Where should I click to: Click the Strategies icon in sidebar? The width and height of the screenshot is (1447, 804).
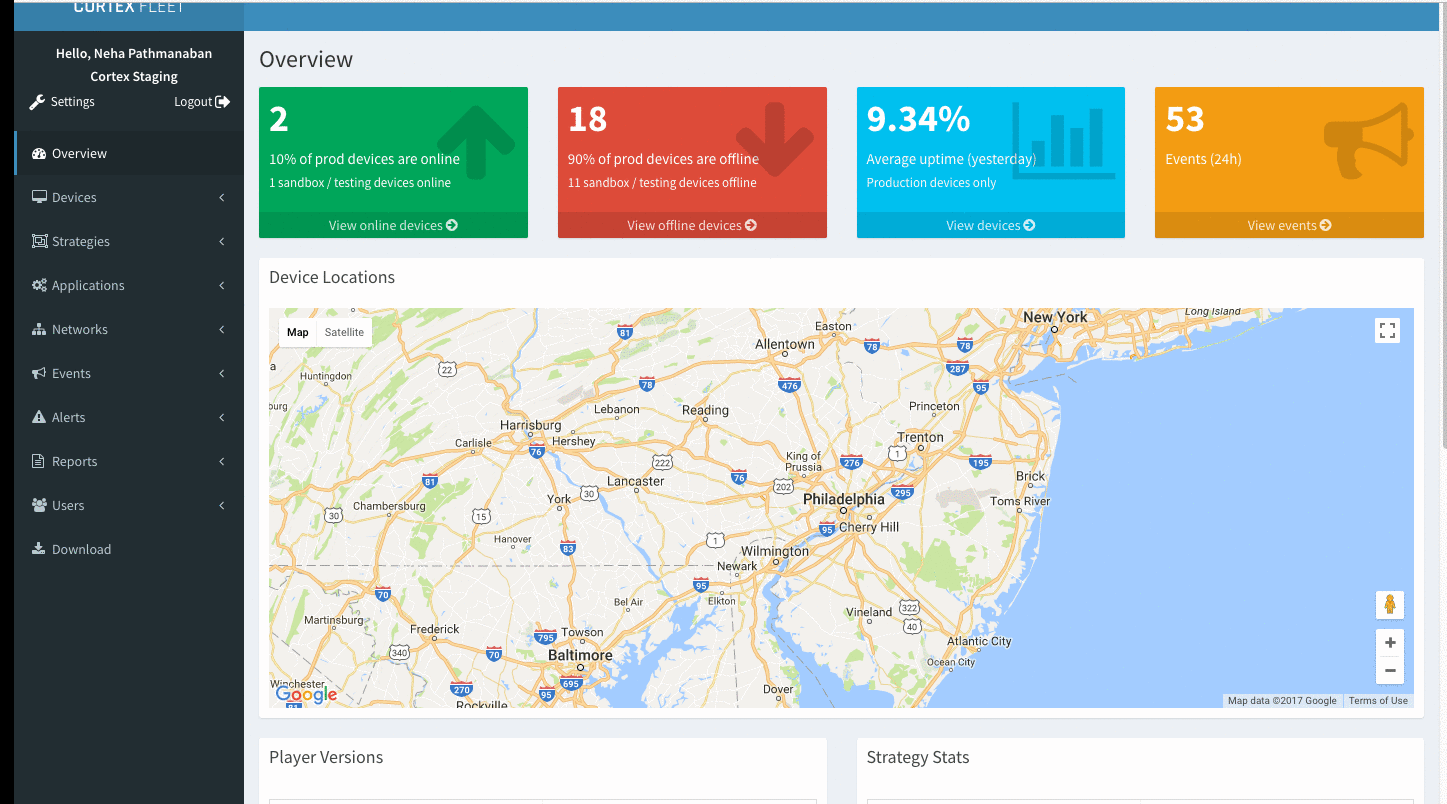pos(39,241)
